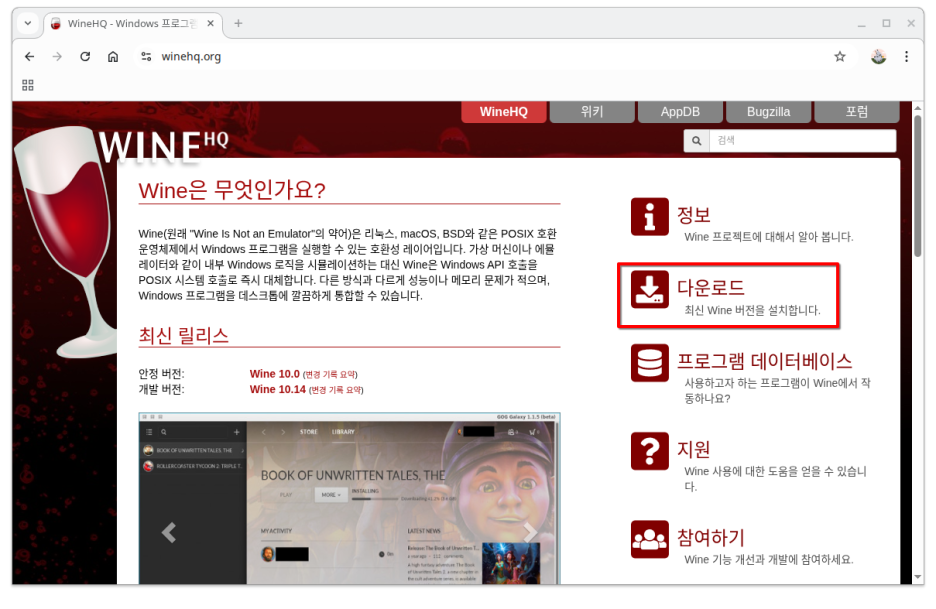This screenshot has height=609, width=936.
Task: Open the 정보 heading link
Action: (694, 214)
